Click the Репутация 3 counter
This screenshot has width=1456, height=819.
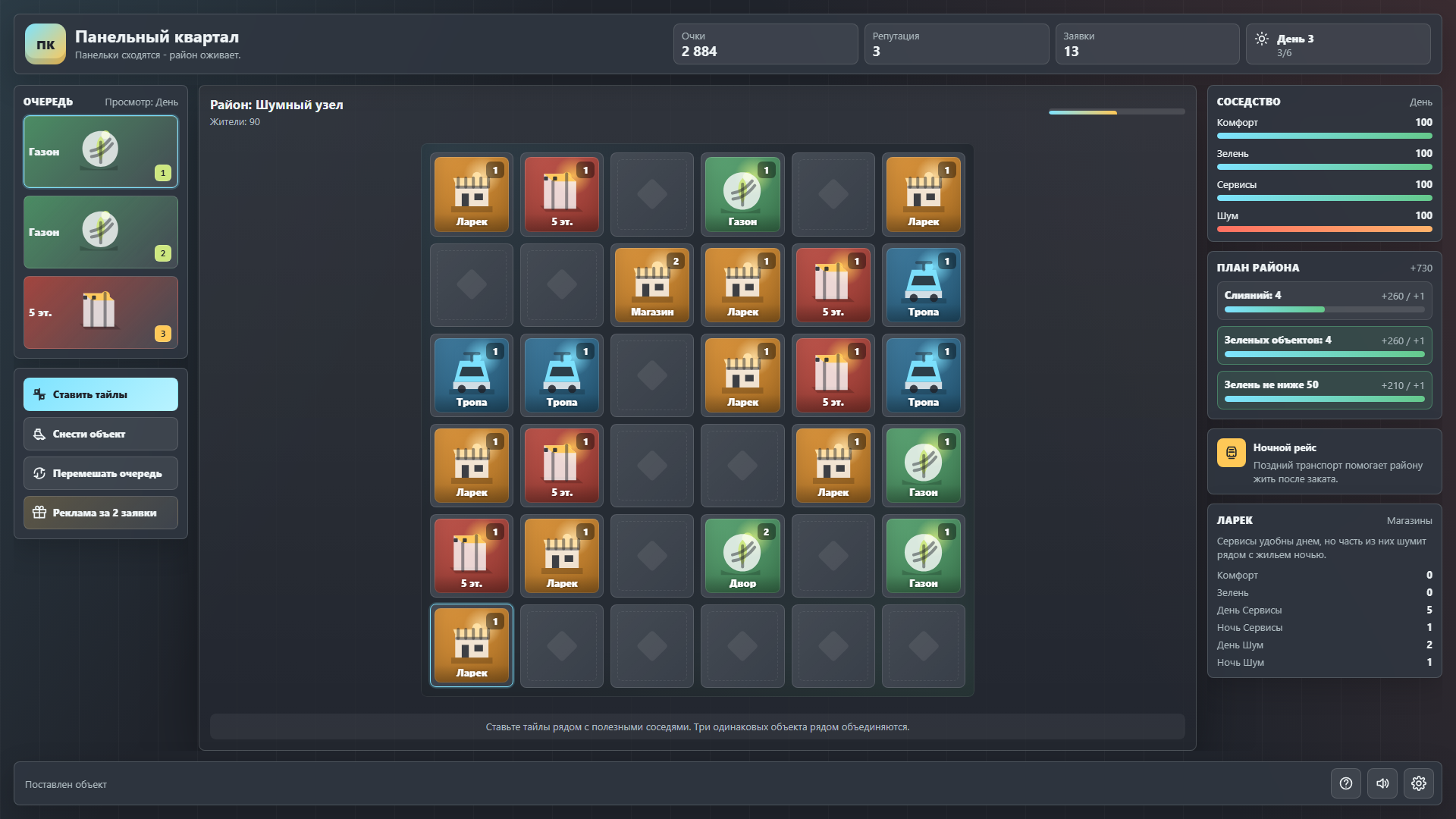[956, 44]
